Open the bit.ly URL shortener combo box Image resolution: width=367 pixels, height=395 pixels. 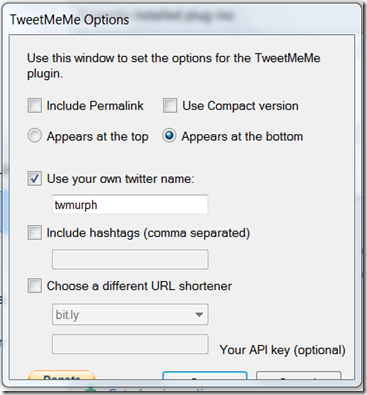click(x=130, y=314)
